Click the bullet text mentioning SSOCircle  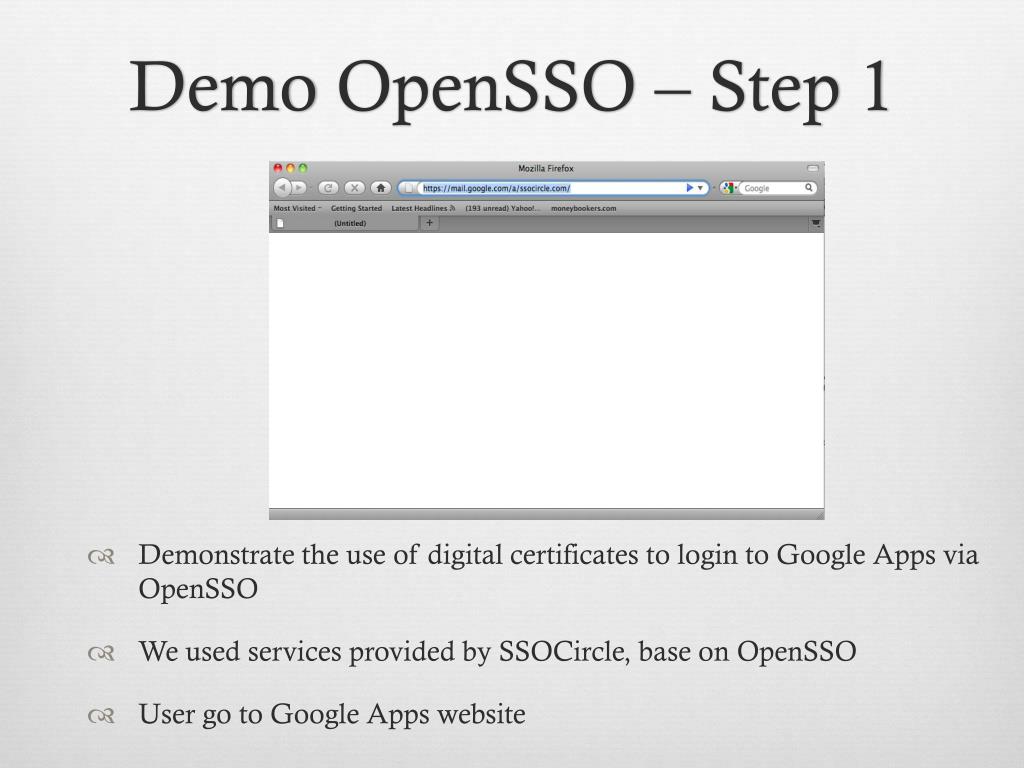[x=497, y=652]
